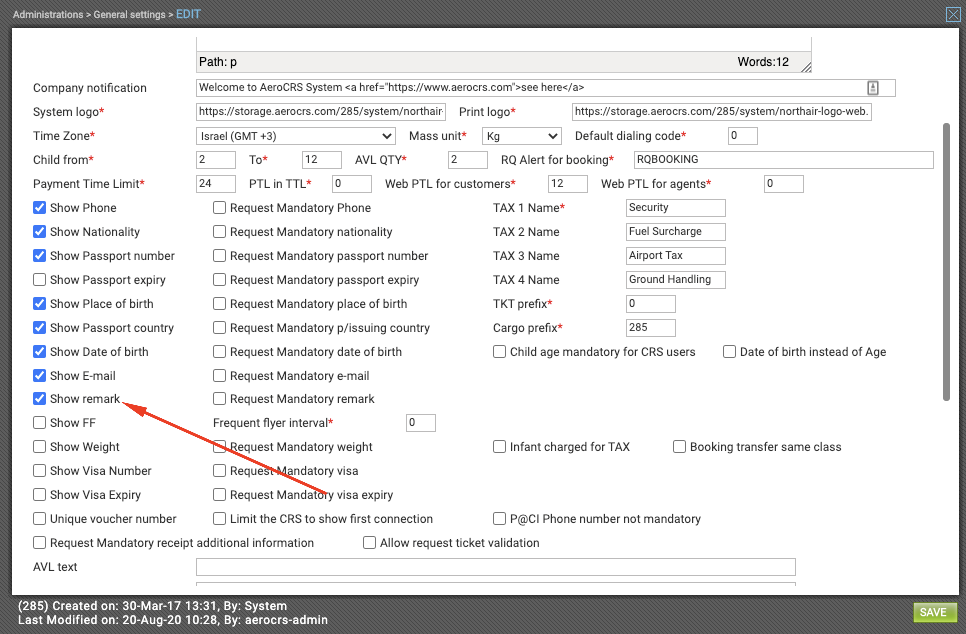
Task: Click the Child from age field
Action: coord(216,160)
